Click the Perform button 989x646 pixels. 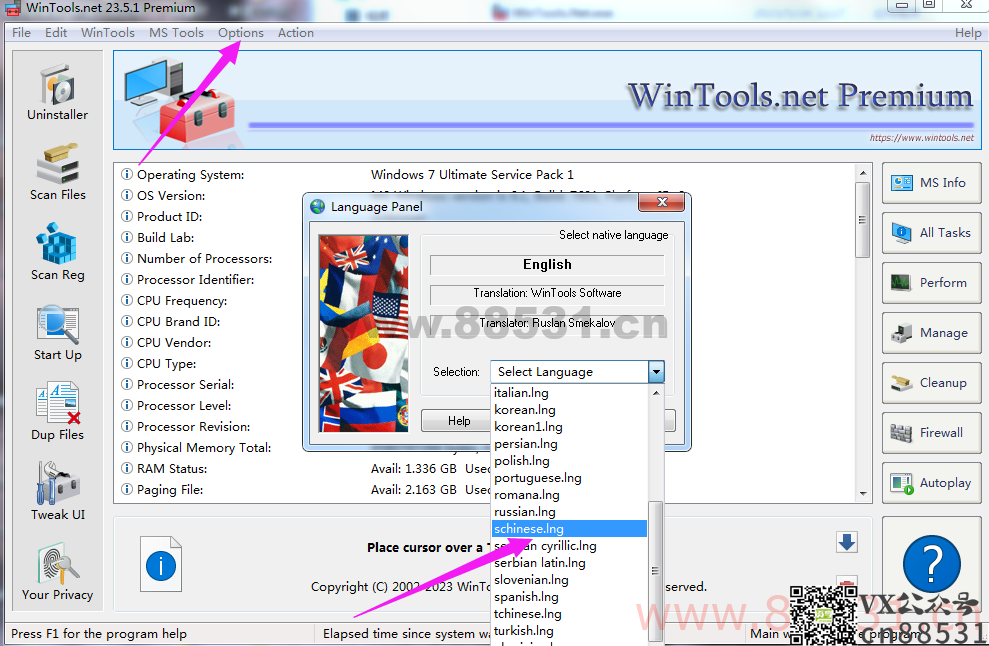(x=931, y=283)
